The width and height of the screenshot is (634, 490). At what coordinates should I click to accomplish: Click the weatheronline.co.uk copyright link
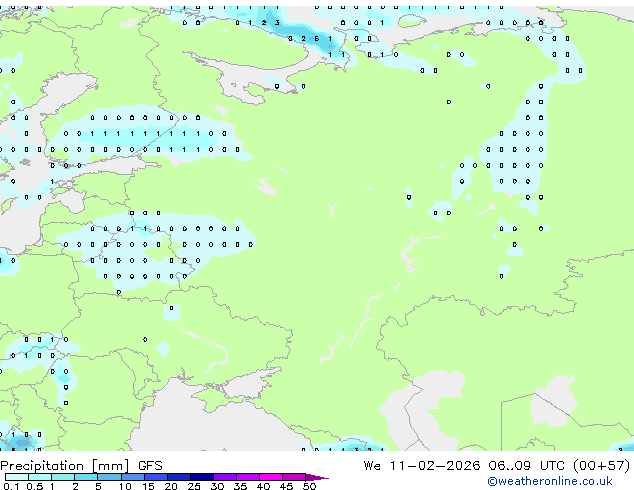click(x=550, y=481)
